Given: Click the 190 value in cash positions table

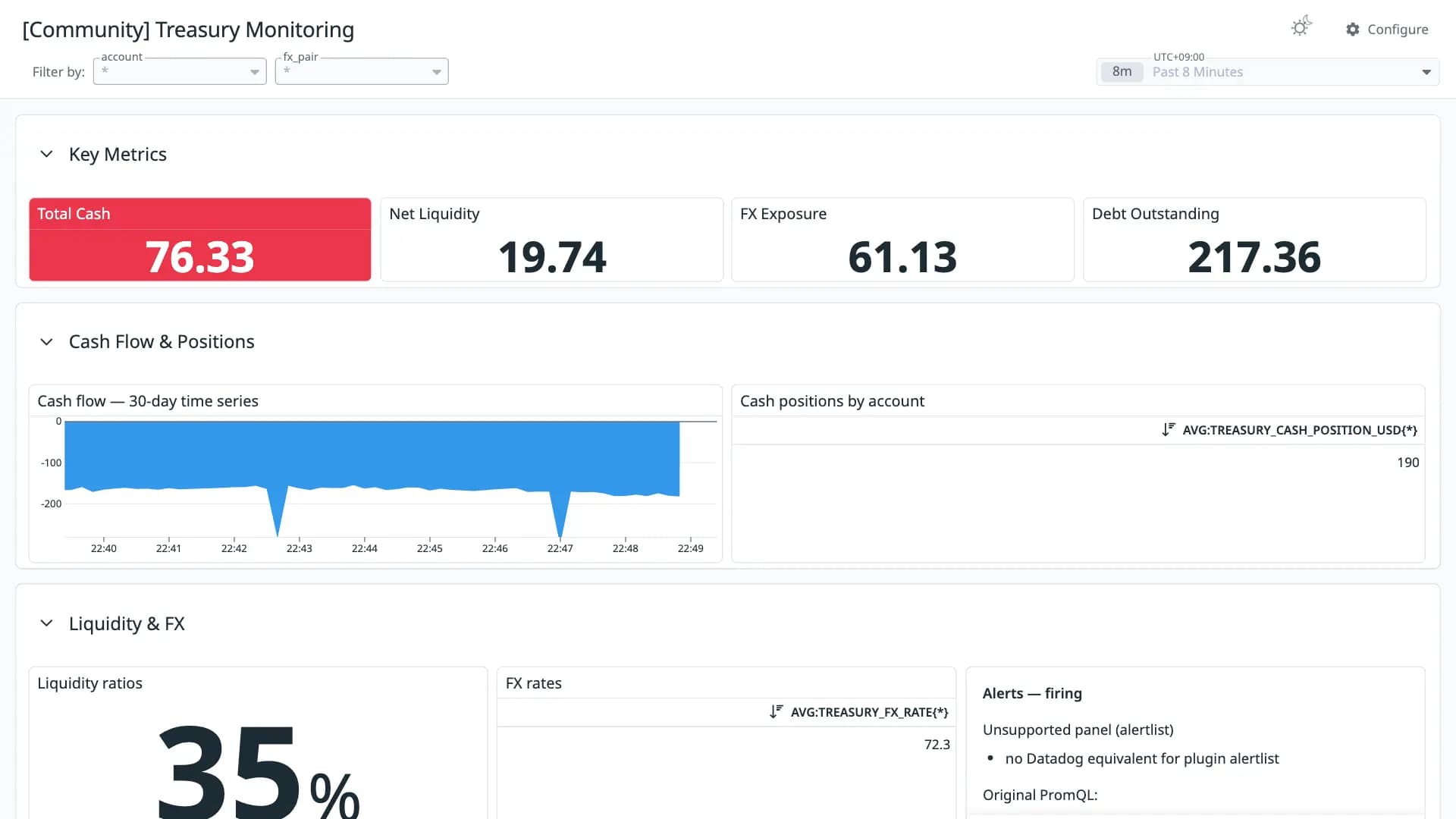Looking at the screenshot, I should [x=1407, y=463].
